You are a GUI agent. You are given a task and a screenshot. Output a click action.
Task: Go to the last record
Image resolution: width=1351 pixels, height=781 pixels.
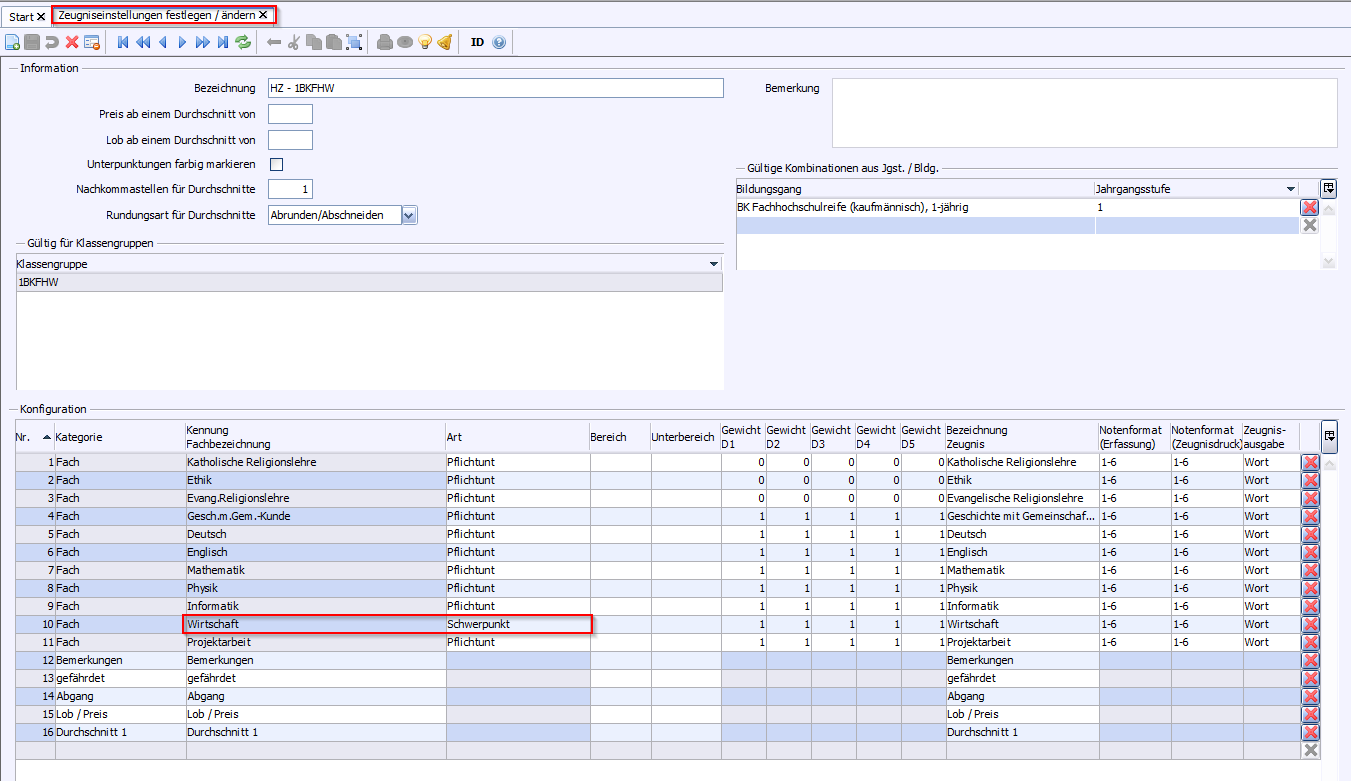tap(222, 42)
